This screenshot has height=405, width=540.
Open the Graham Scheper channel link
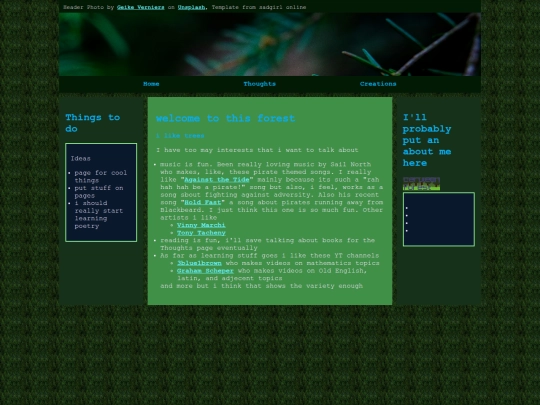[x=205, y=271]
